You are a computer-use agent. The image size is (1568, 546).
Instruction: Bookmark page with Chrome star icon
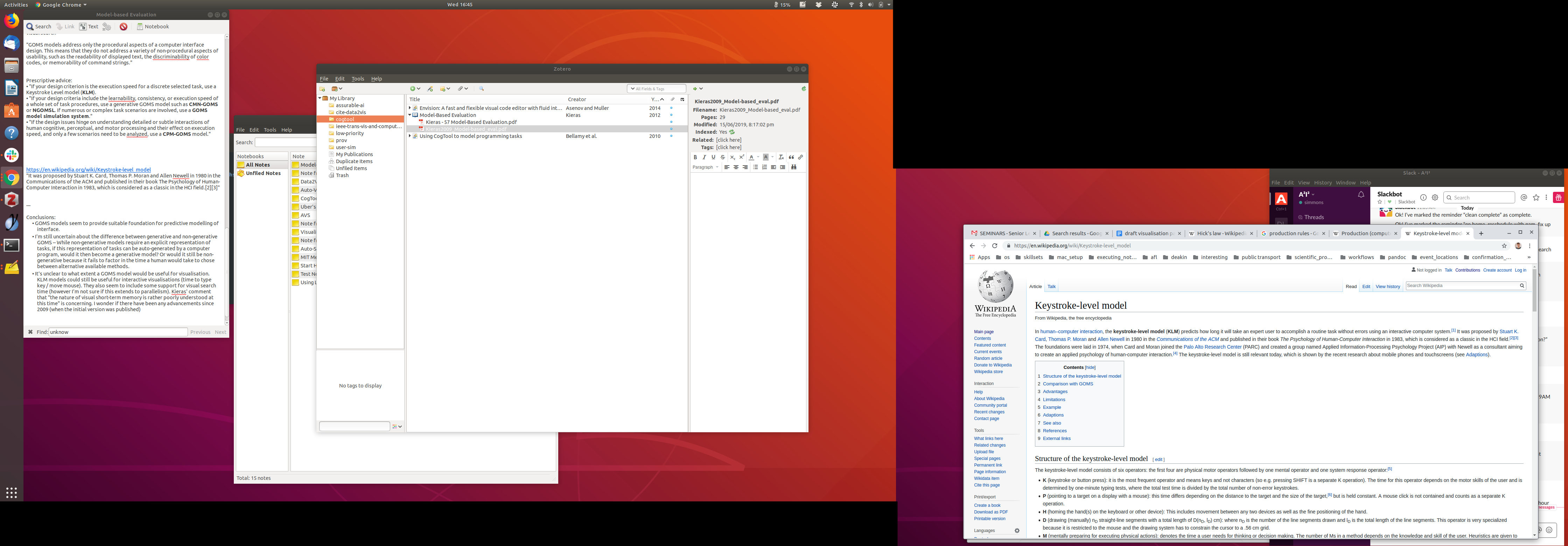coord(1504,246)
